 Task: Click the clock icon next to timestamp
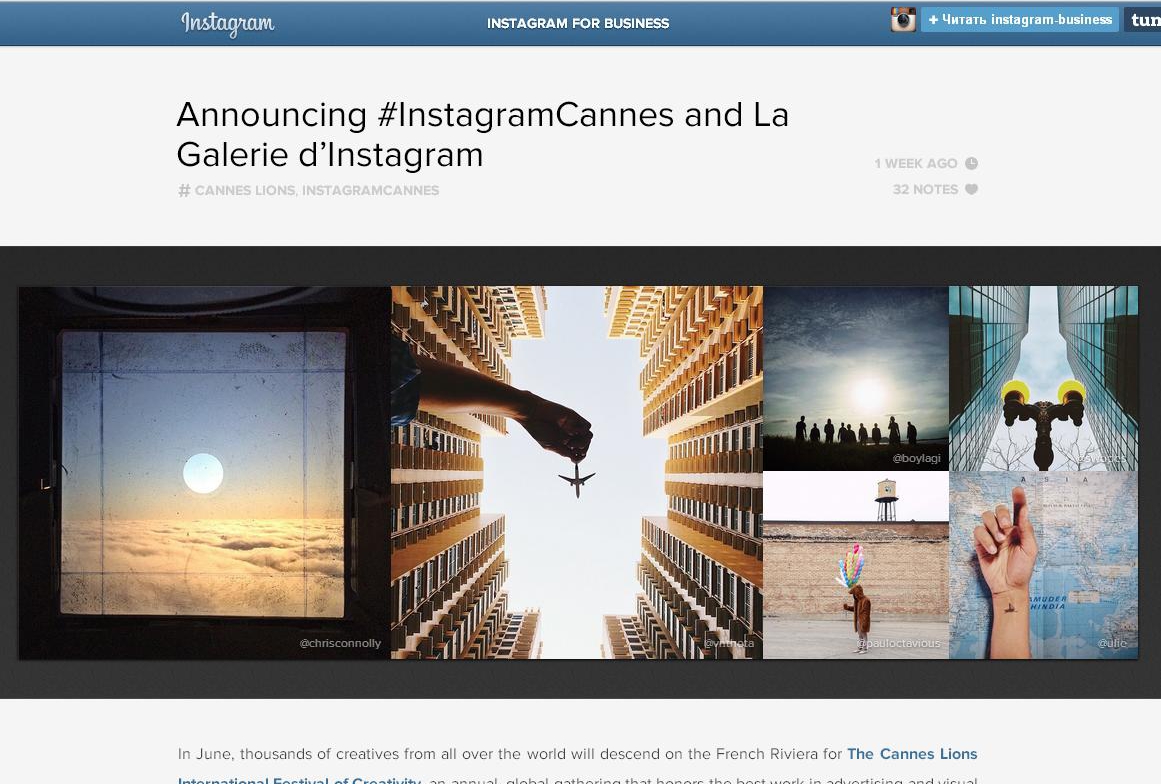click(971, 164)
